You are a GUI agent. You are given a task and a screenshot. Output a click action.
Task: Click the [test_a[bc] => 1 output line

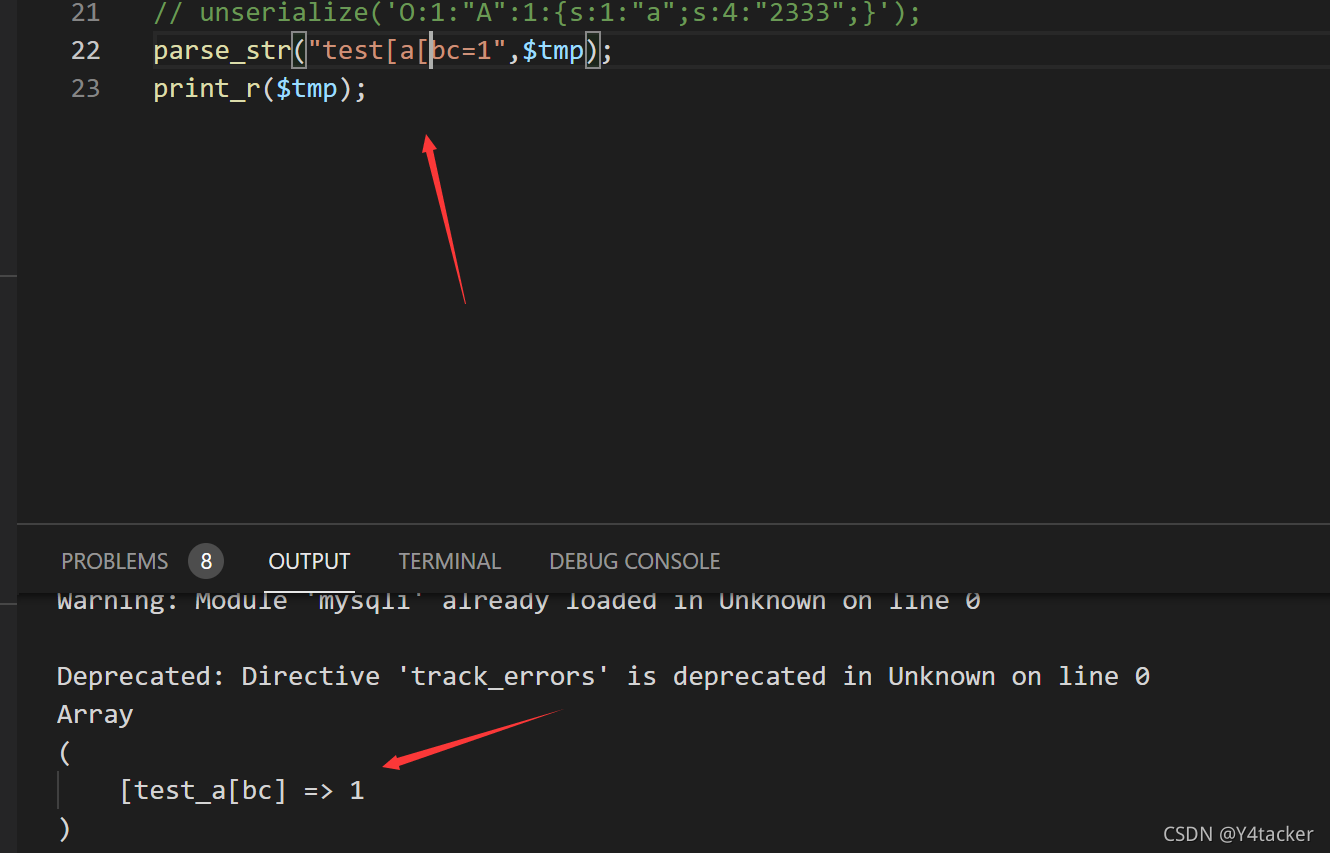coord(242,790)
